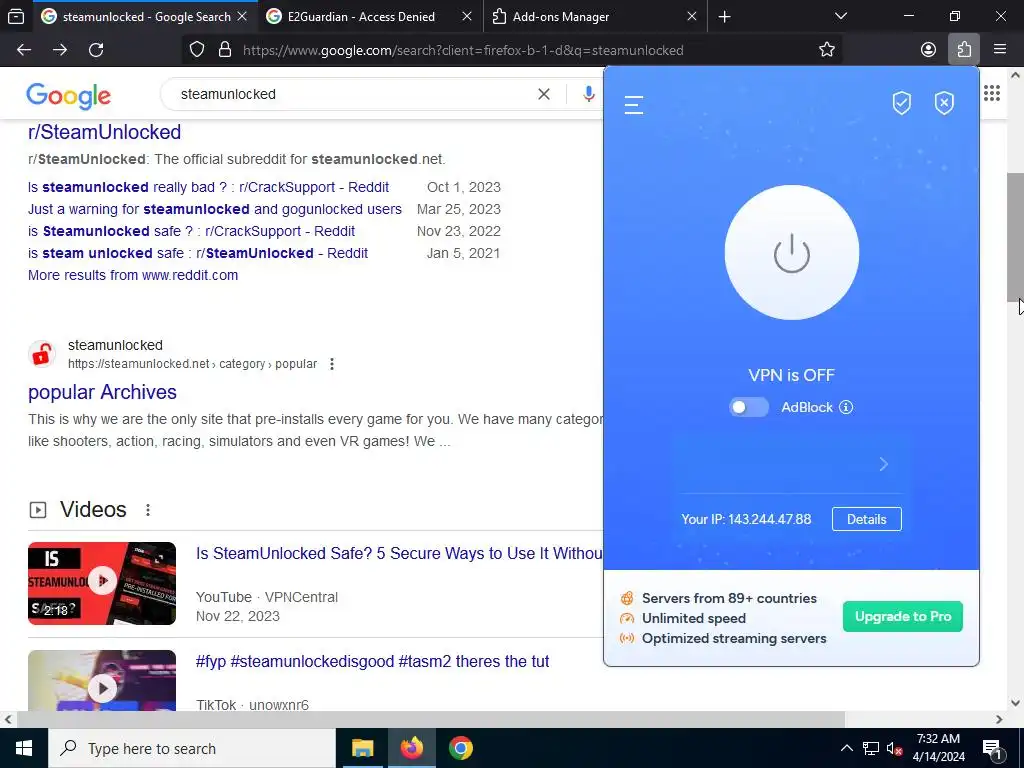The image size is (1024, 768).
Task: Click steamunlocked site favicon
Action: (x=42, y=355)
